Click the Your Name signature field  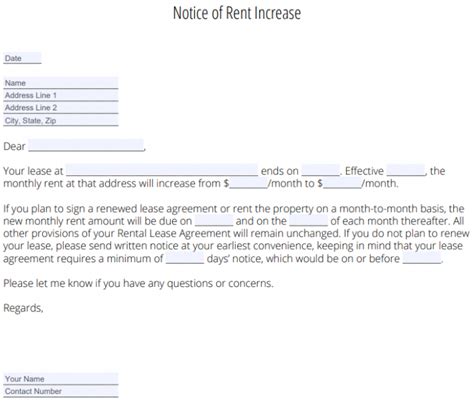61,379
